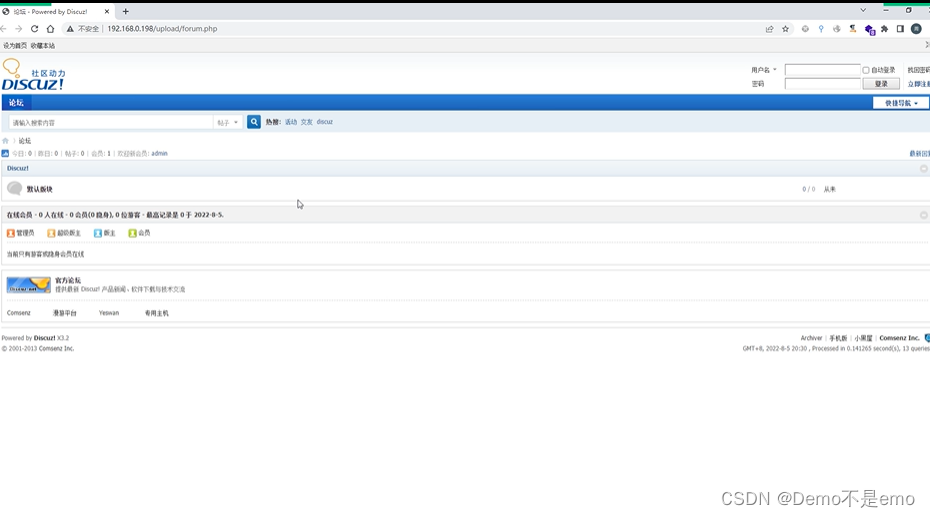930x517 pixels.
Task: Click the breadcrumb home icon
Action: click(5, 141)
